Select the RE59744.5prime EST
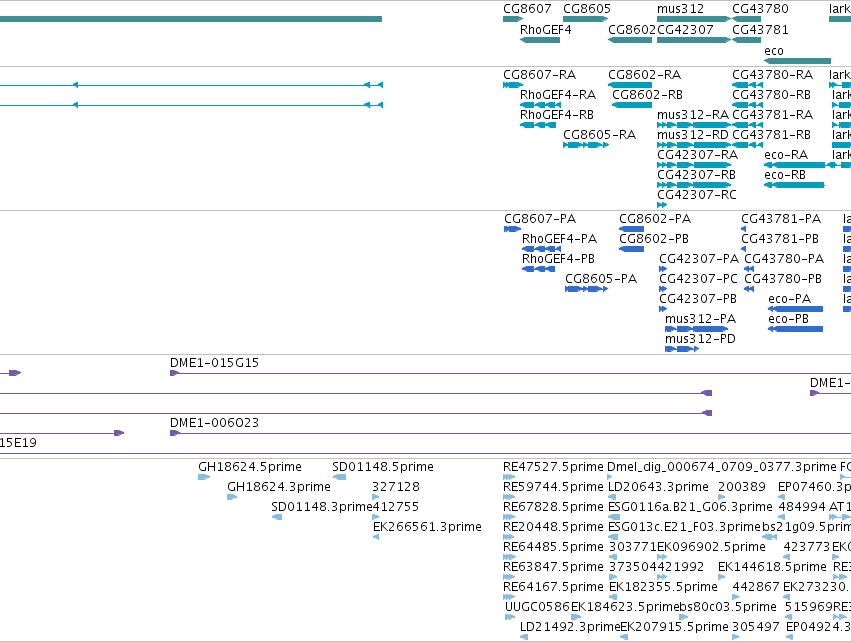This screenshot has height=642, width=851. point(509,497)
